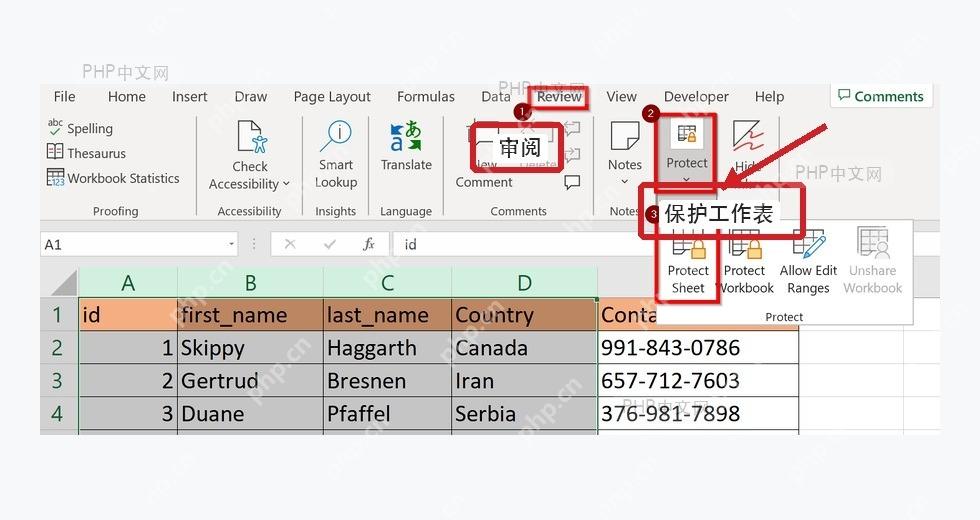
Task: Select the Review ribbon tab
Action: [x=559, y=97]
